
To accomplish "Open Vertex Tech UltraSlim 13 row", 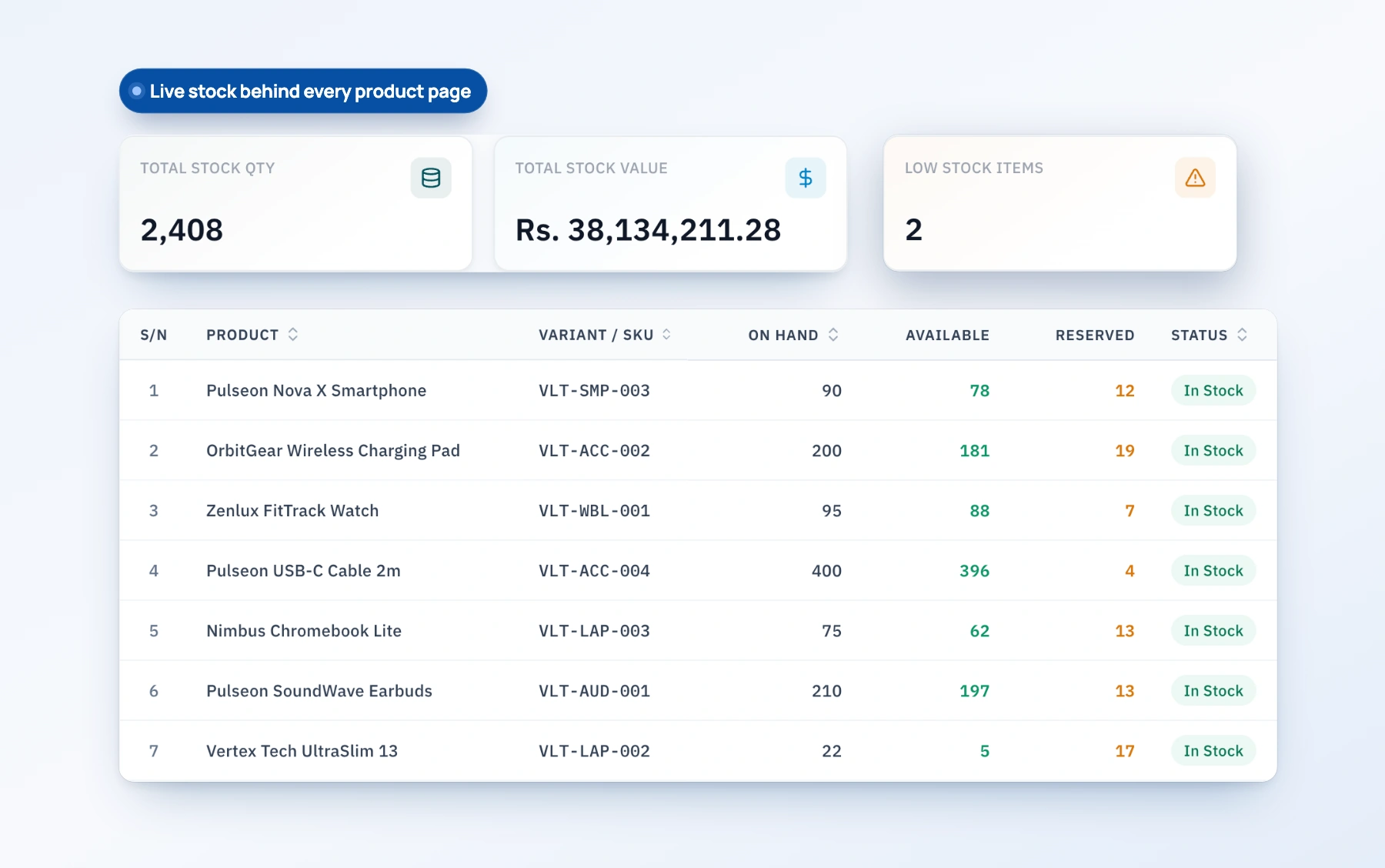I will [698, 750].
